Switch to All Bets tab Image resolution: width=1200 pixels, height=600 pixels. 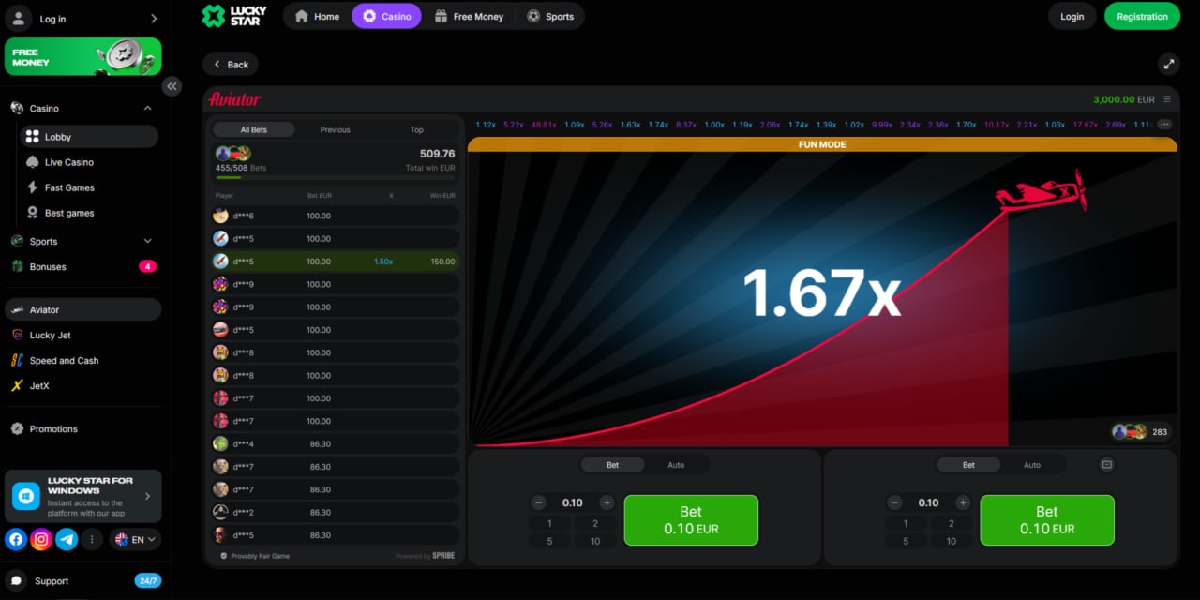253,130
